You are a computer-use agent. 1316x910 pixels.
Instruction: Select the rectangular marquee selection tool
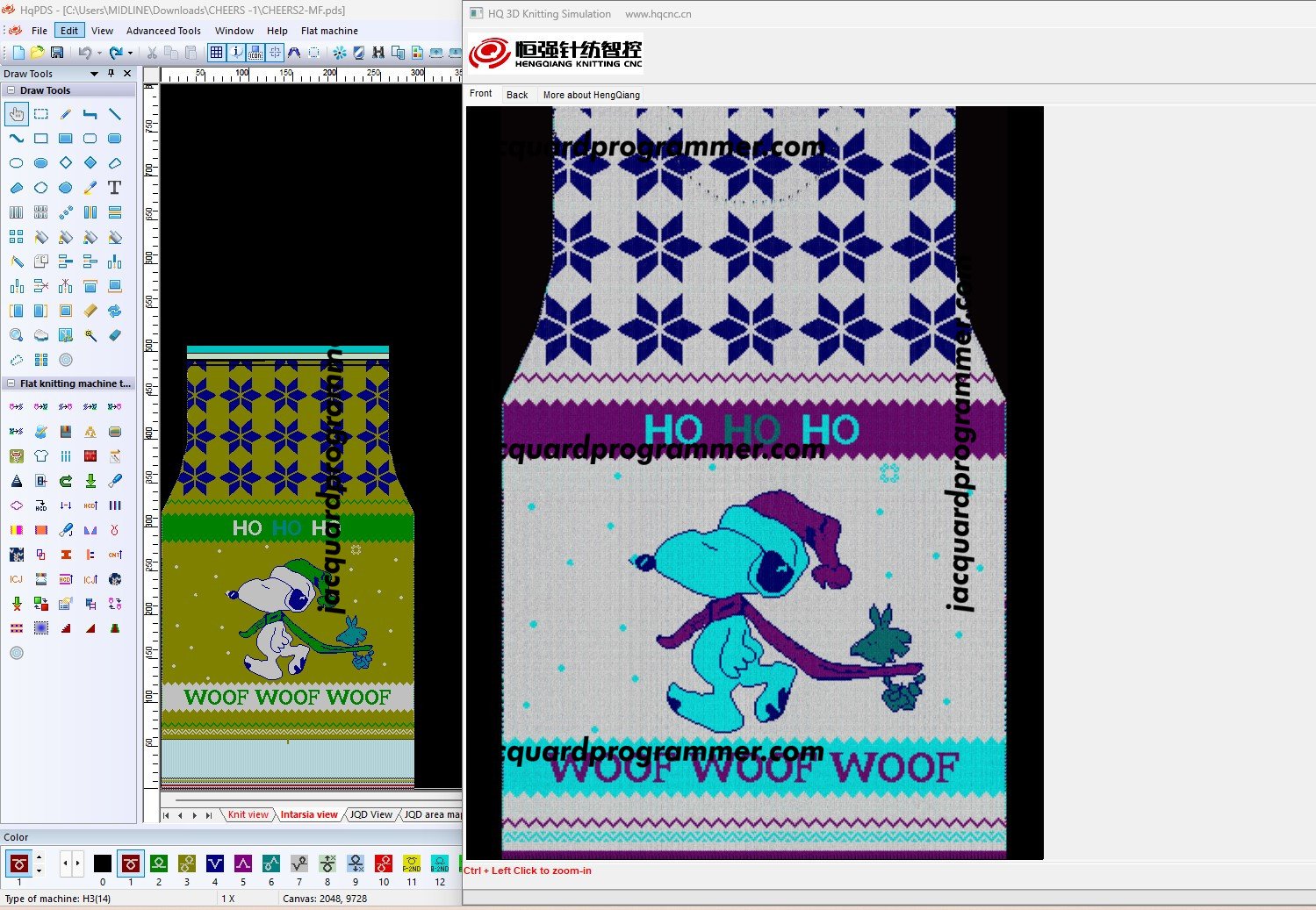click(41, 114)
